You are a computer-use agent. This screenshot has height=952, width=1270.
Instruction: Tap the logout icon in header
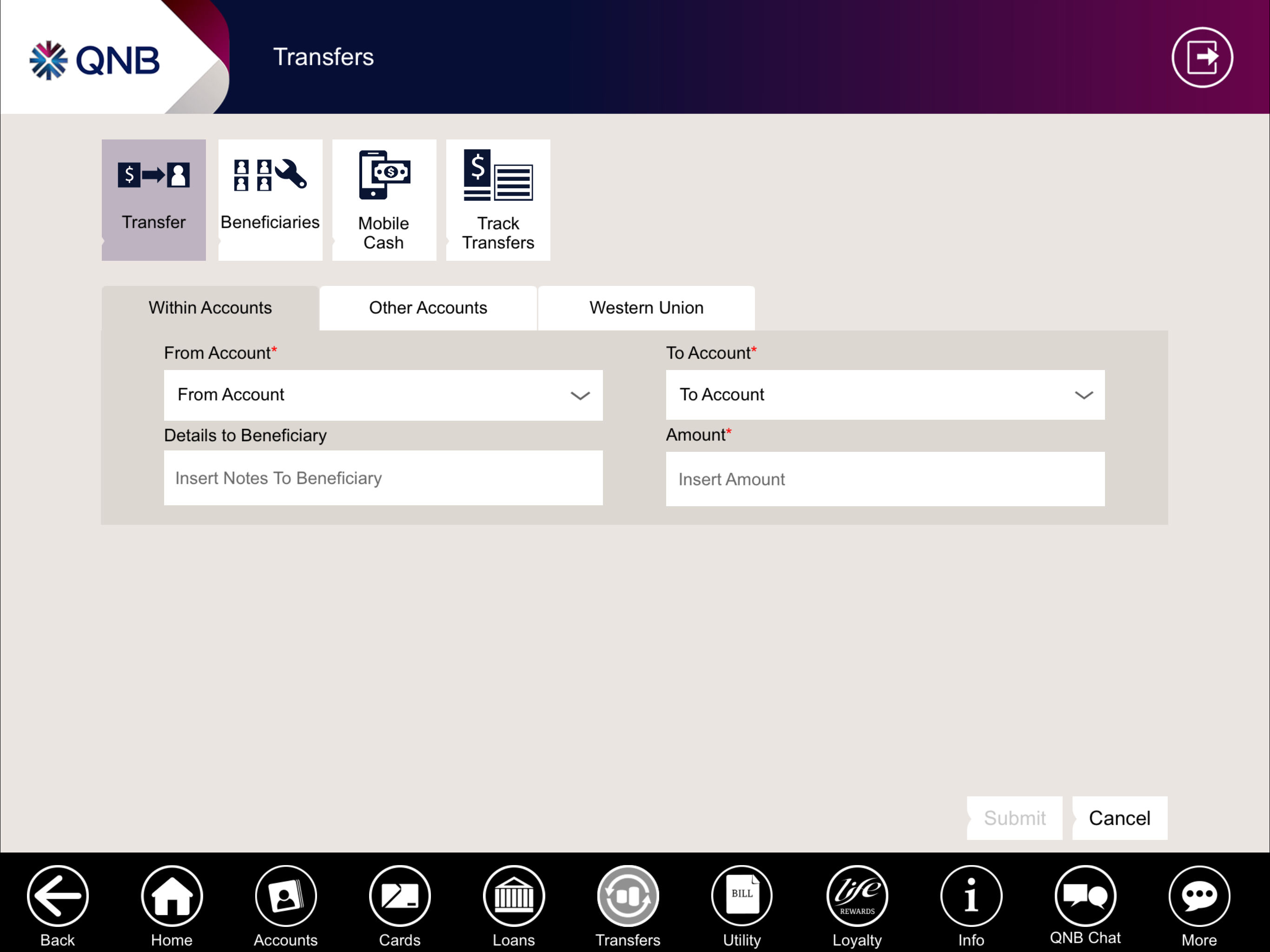pos(1202,58)
